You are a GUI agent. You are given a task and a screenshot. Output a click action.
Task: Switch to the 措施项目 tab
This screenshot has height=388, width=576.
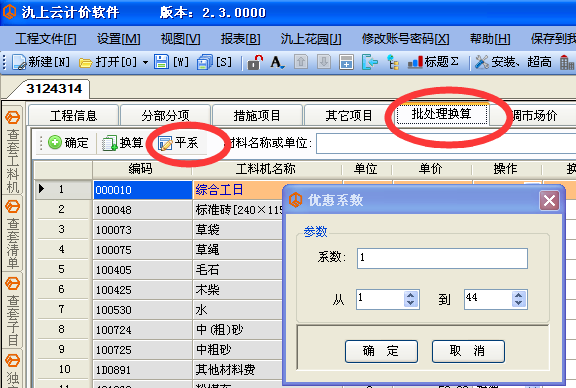click(x=257, y=115)
